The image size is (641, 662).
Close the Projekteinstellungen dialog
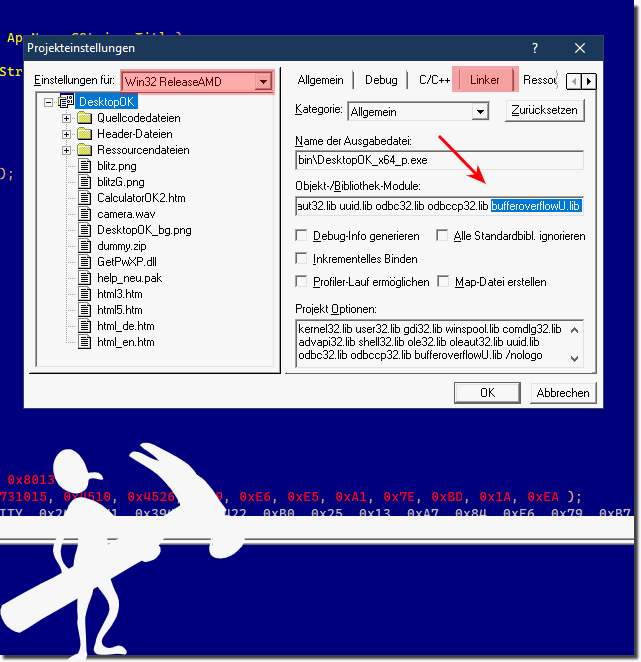click(x=580, y=48)
